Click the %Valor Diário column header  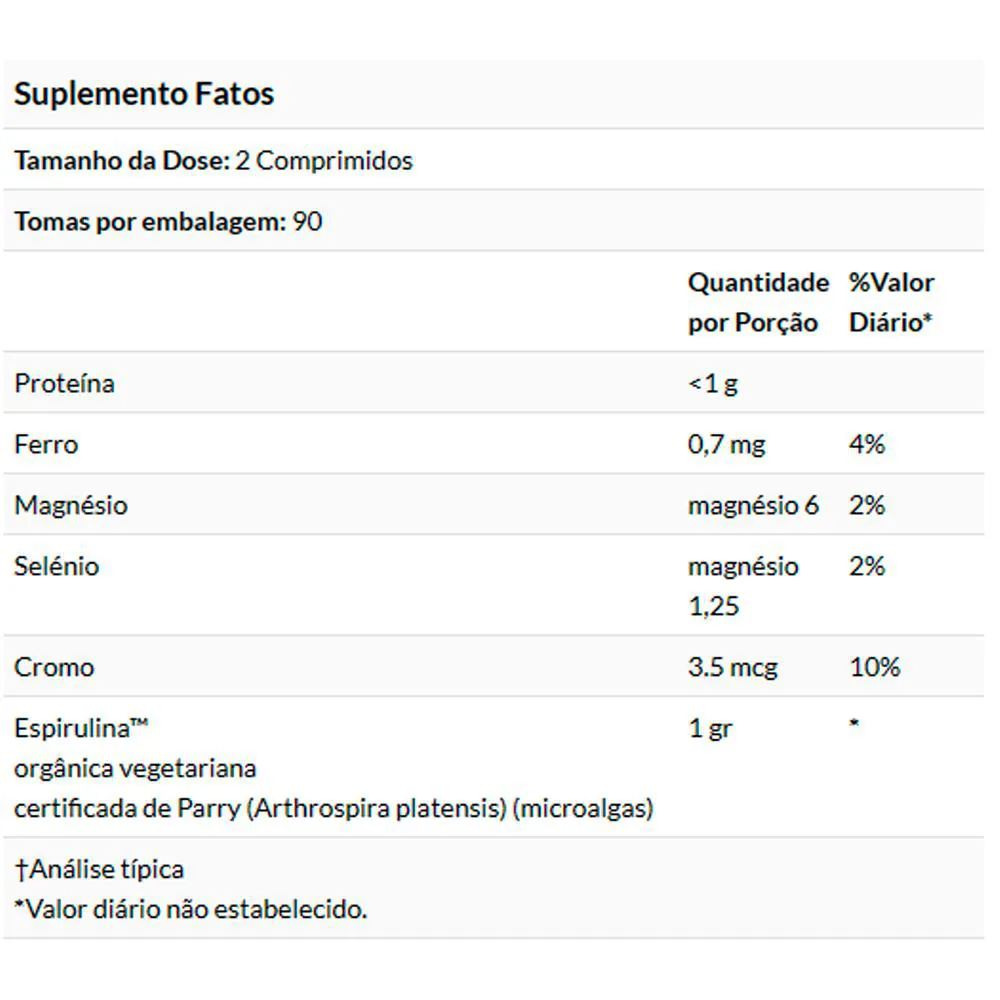[x=891, y=302]
